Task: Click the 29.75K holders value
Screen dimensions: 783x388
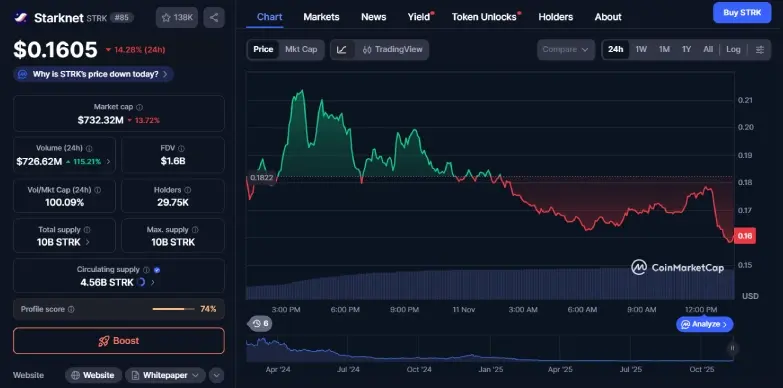Action: [x=173, y=202]
